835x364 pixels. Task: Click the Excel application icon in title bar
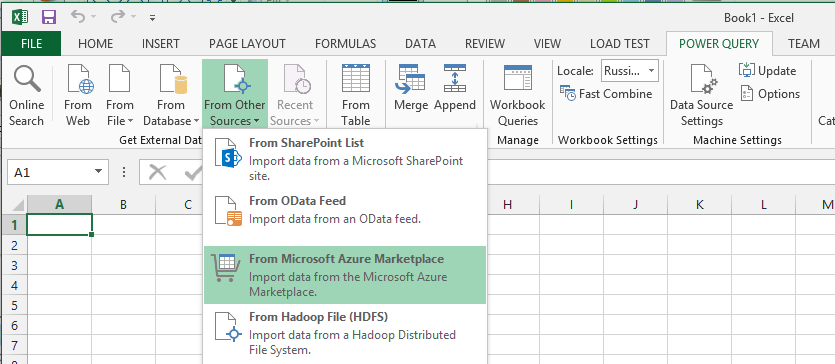[x=20, y=18]
